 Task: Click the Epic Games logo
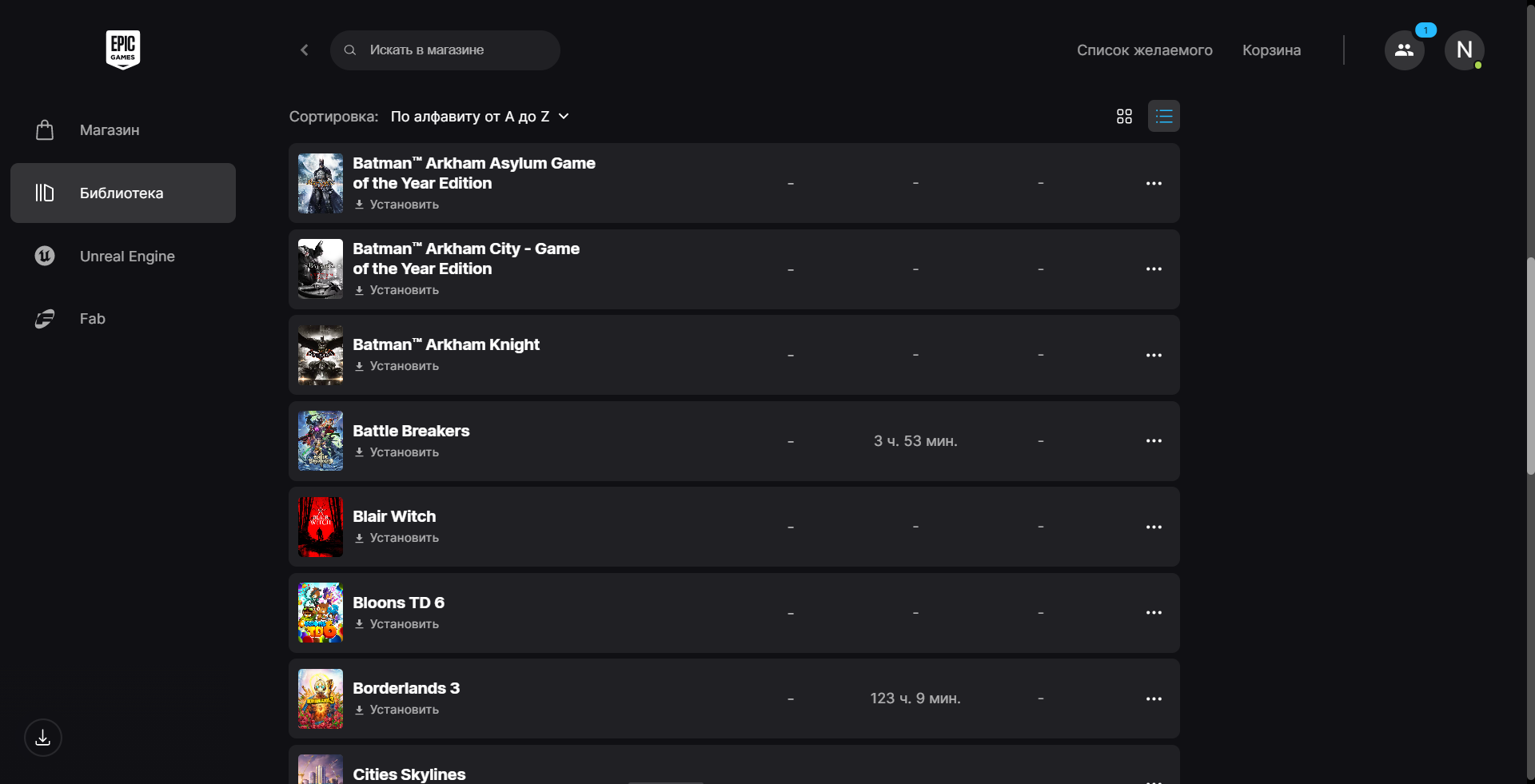pos(123,50)
